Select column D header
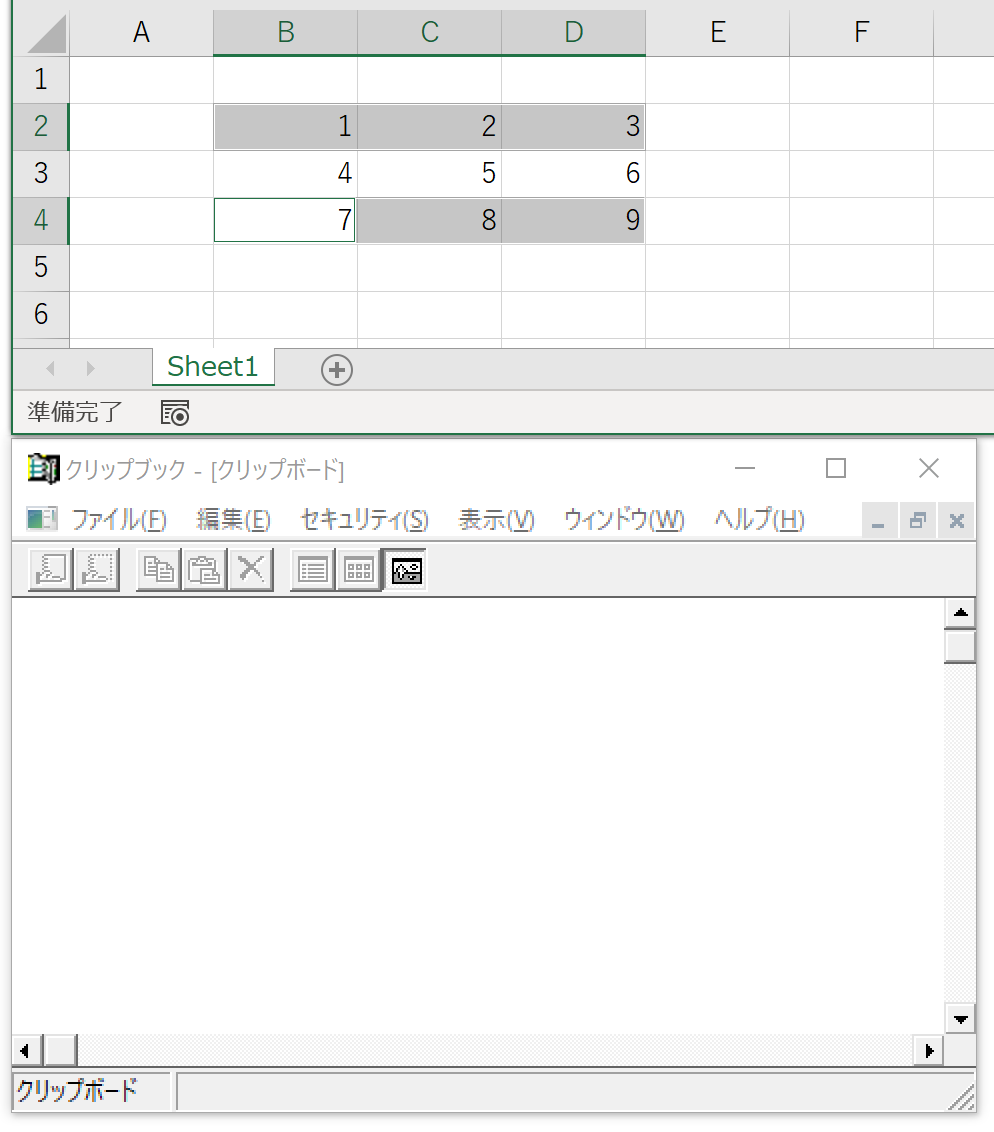The width and height of the screenshot is (994, 1132). click(x=573, y=33)
